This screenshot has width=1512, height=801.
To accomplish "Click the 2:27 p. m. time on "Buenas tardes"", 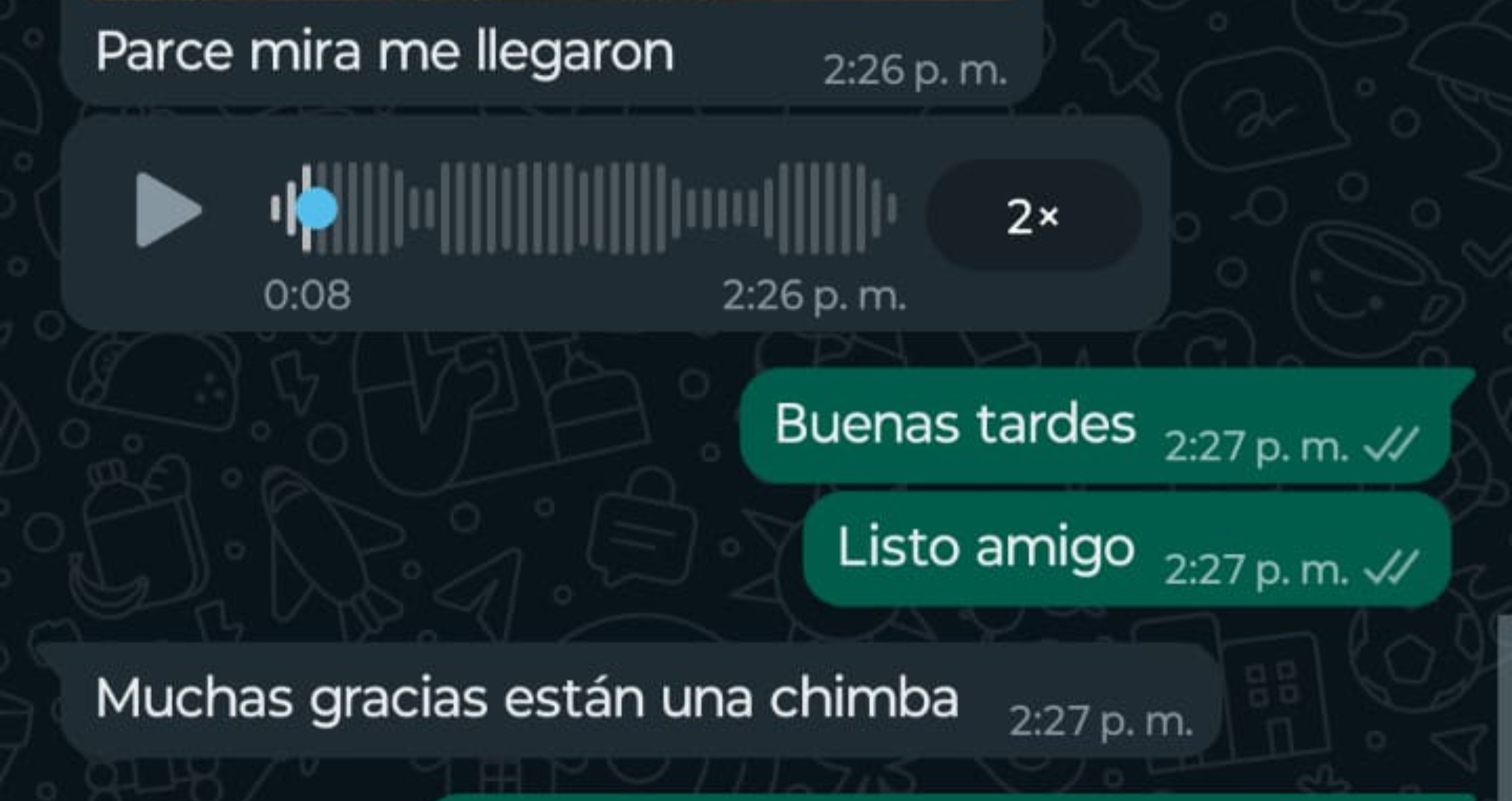I will pyautogui.click(x=1256, y=447).
